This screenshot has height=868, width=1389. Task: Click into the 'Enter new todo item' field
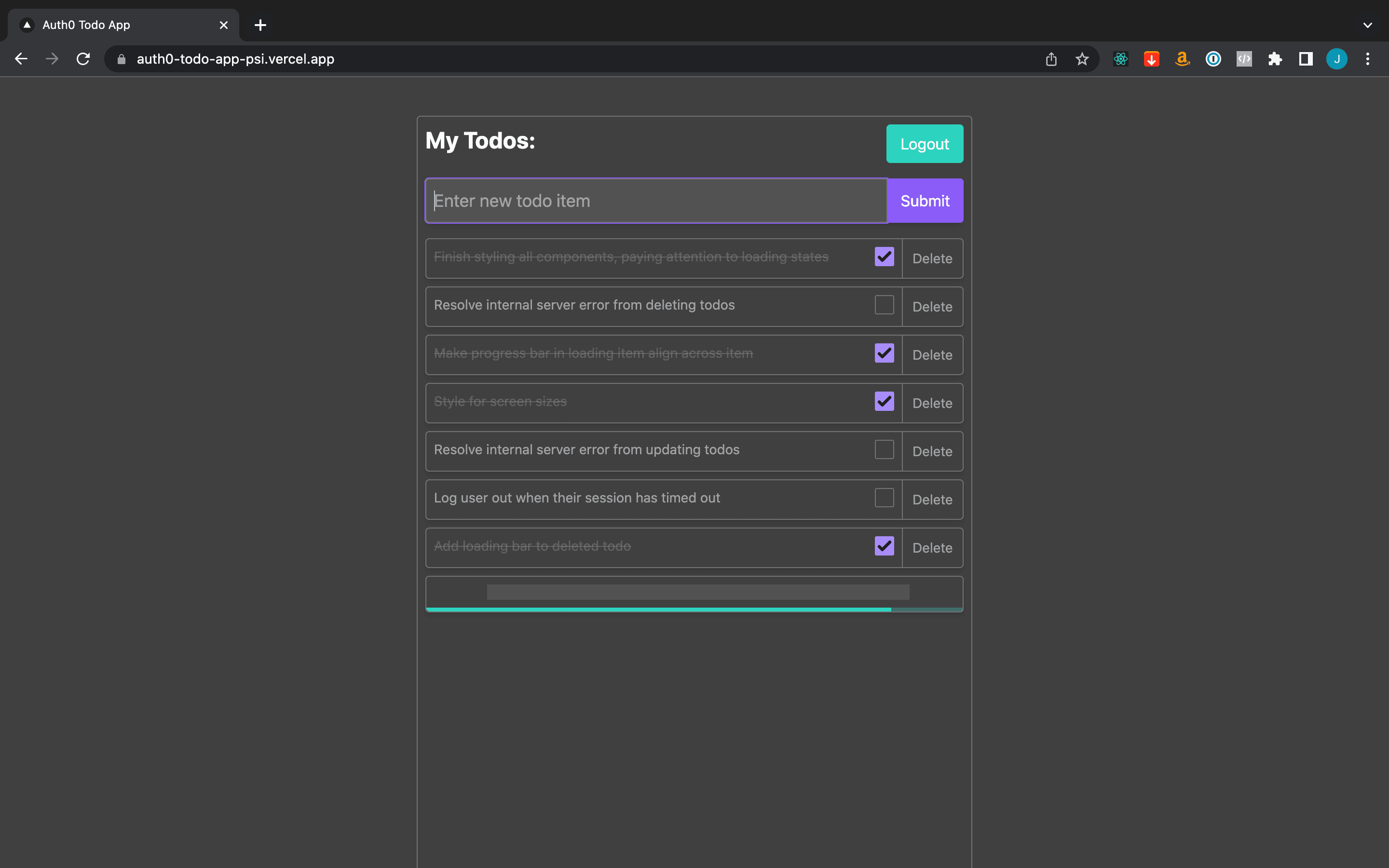pos(655,201)
